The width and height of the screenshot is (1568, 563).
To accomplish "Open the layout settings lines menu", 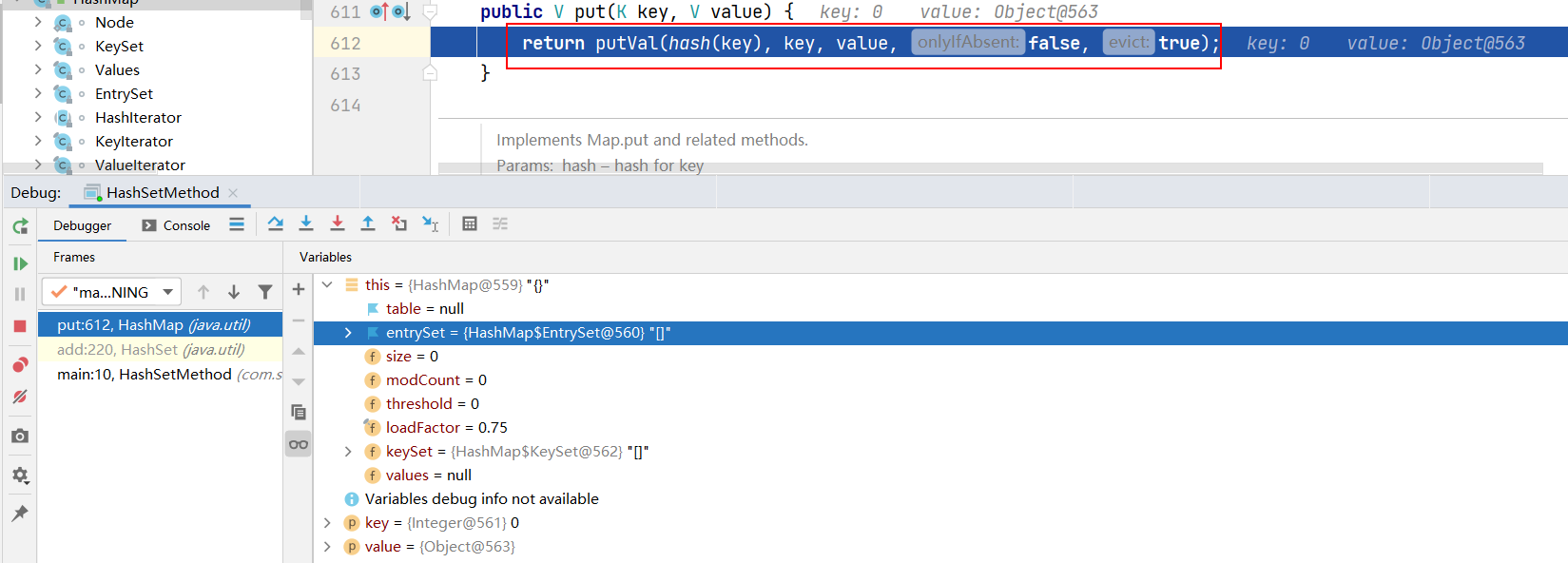I will click(x=237, y=224).
